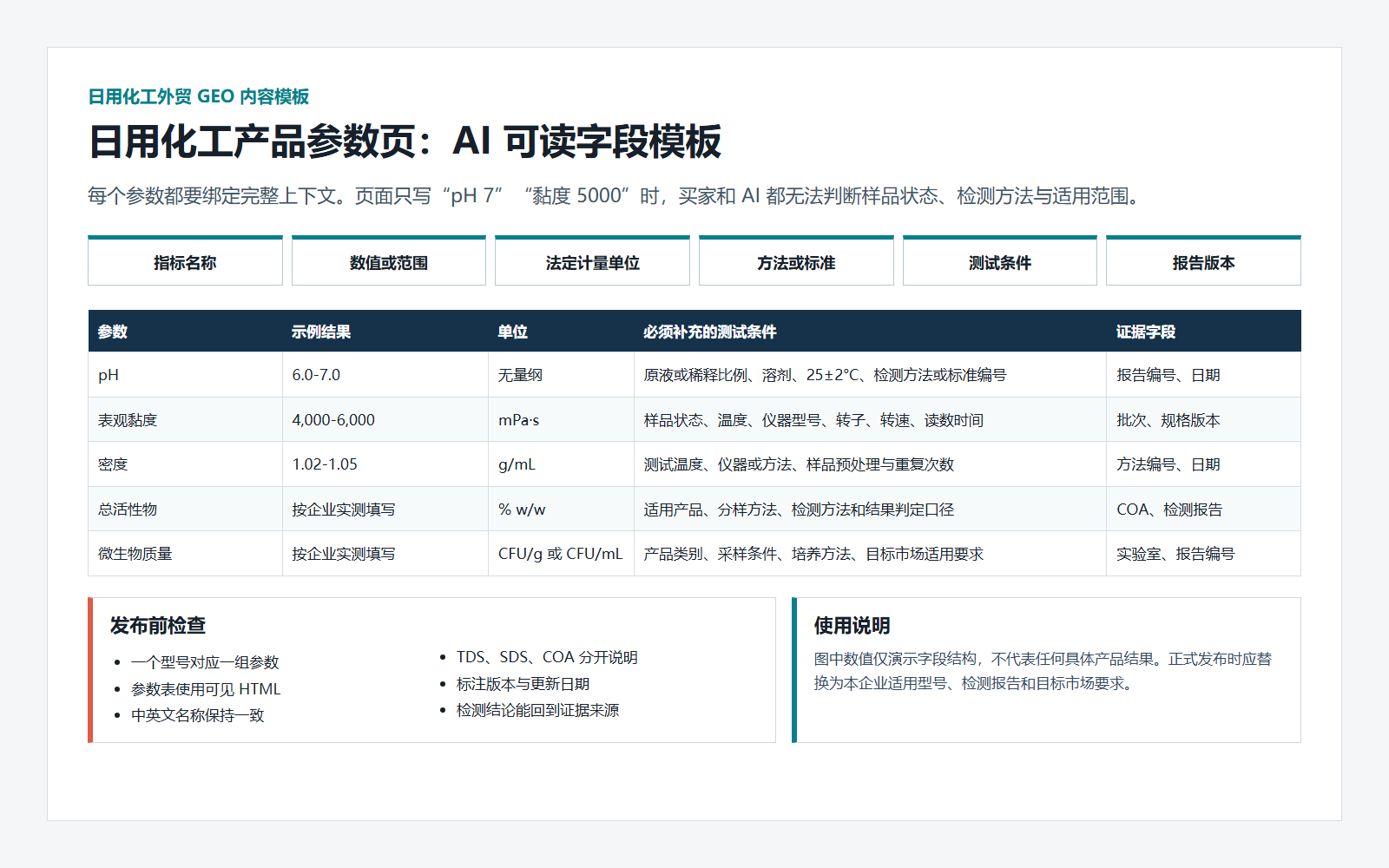Click the 日用化工外贸 GEO 内容模板 label
The image size is (1389, 868).
[199, 96]
